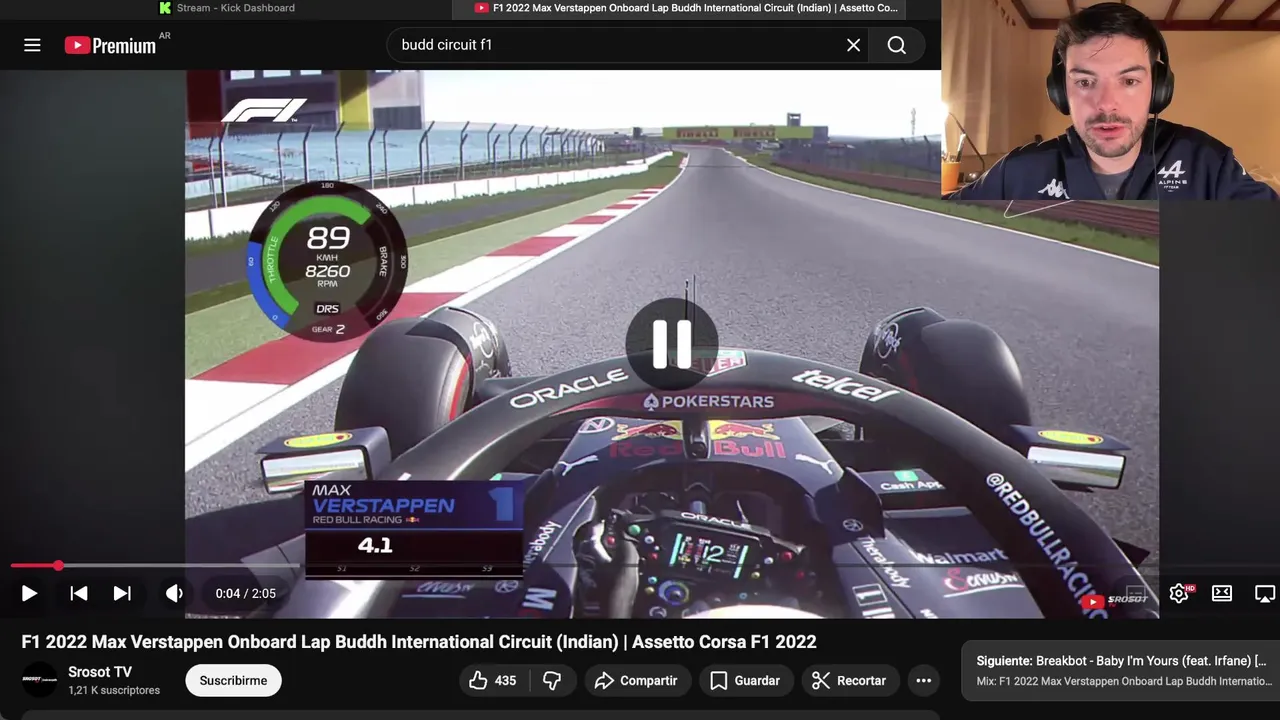1280x720 pixels.
Task: Clear the search text with the X
Action: coord(853,45)
